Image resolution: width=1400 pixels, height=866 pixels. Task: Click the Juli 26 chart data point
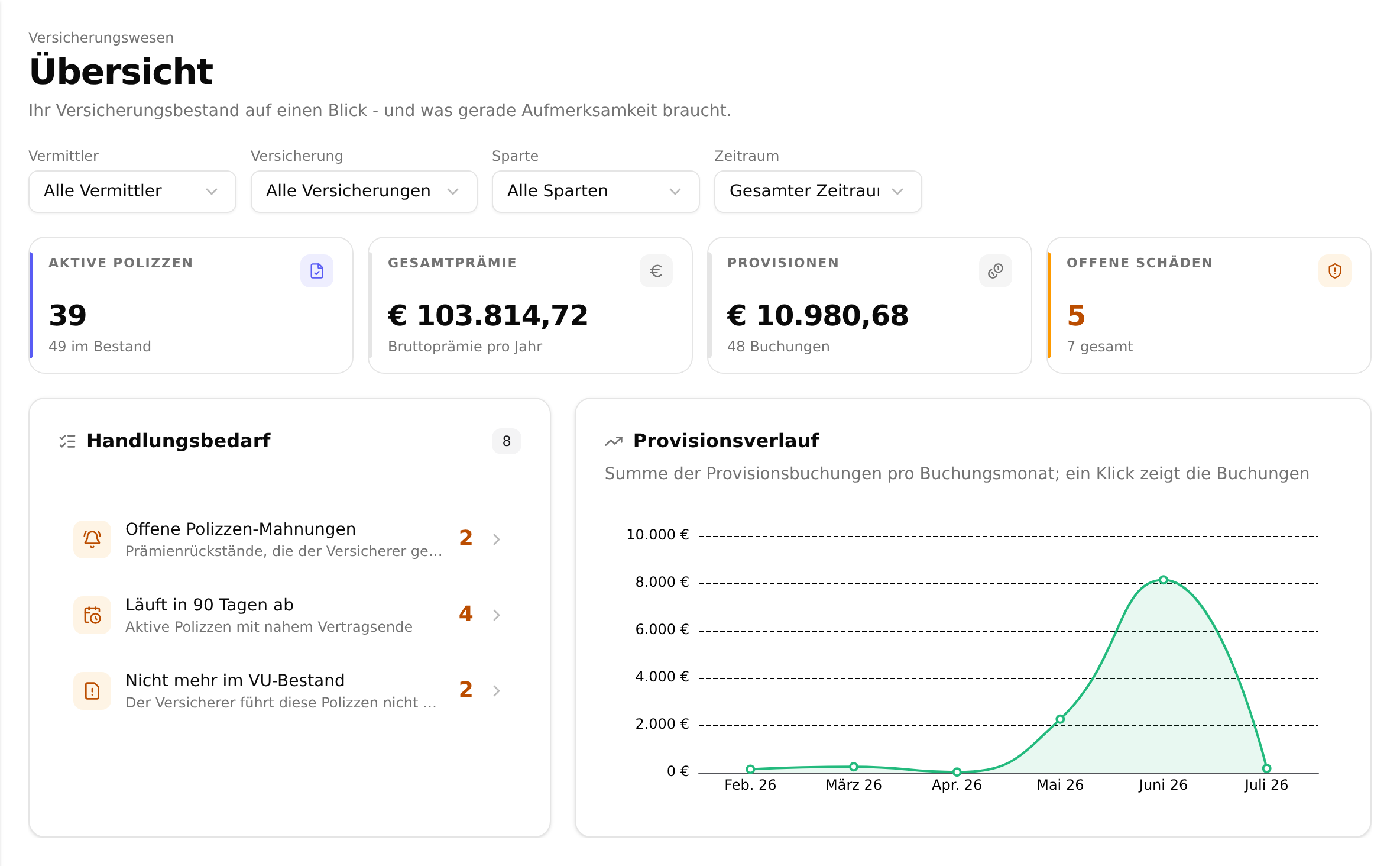[x=1266, y=768]
